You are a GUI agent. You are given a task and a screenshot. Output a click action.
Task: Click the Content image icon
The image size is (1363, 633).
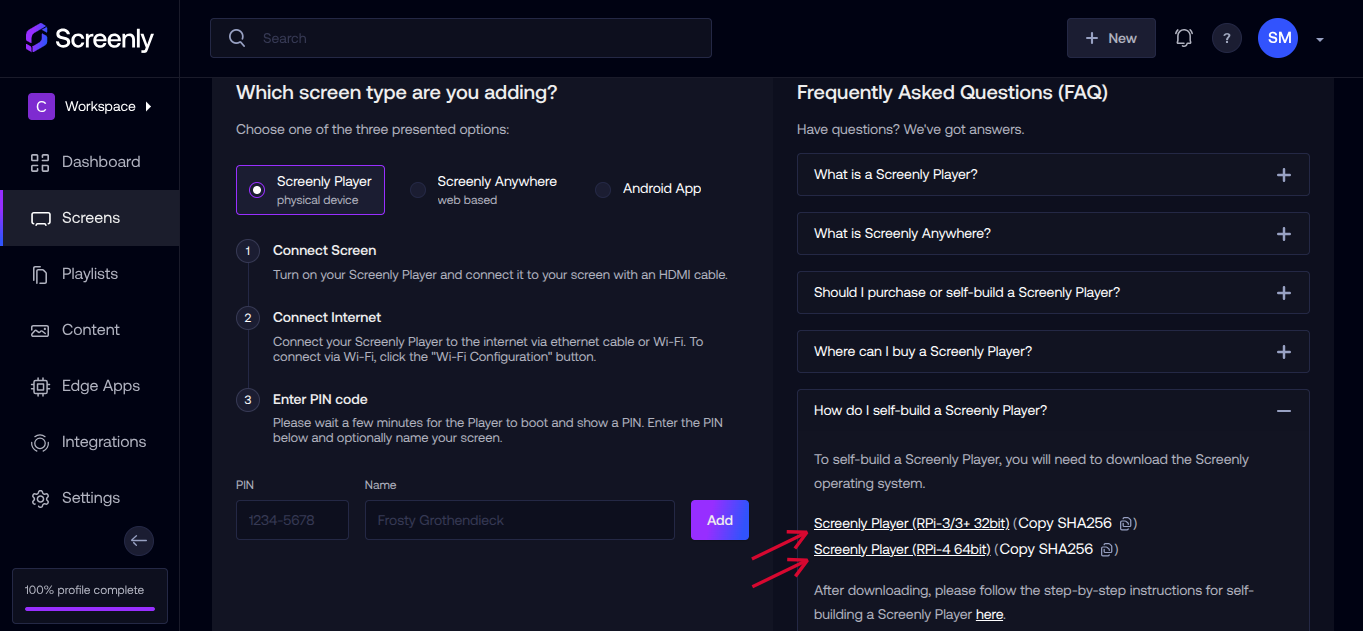tap(40, 330)
